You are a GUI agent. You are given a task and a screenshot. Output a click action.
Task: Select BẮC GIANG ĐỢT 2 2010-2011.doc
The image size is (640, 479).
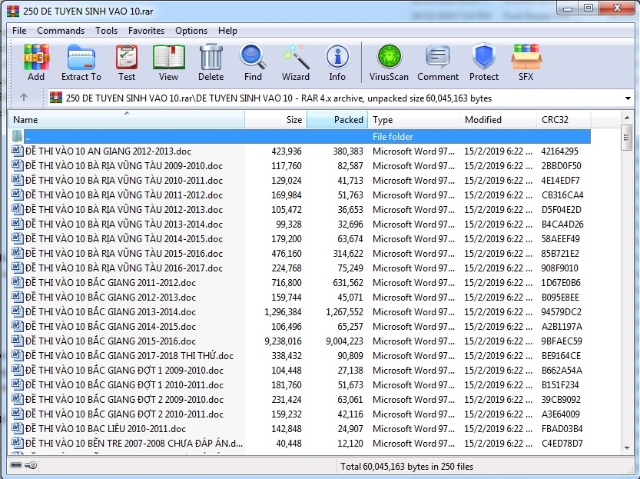(x=124, y=414)
